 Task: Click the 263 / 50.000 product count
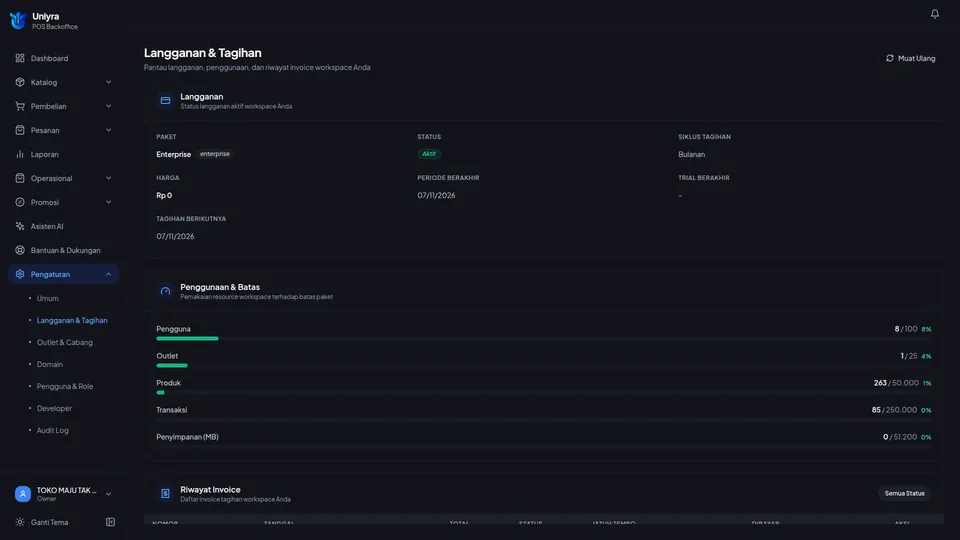tap(896, 383)
